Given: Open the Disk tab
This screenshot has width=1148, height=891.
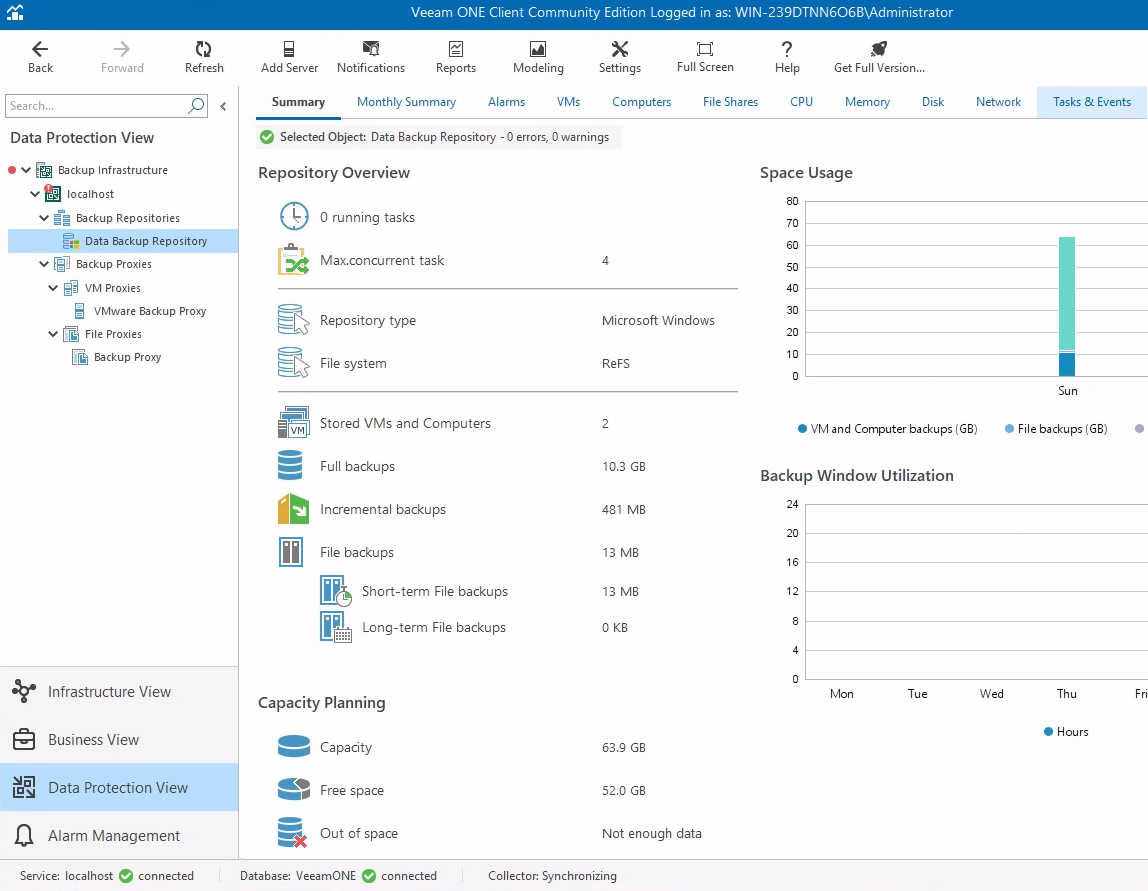Looking at the screenshot, I should pos(933,102).
